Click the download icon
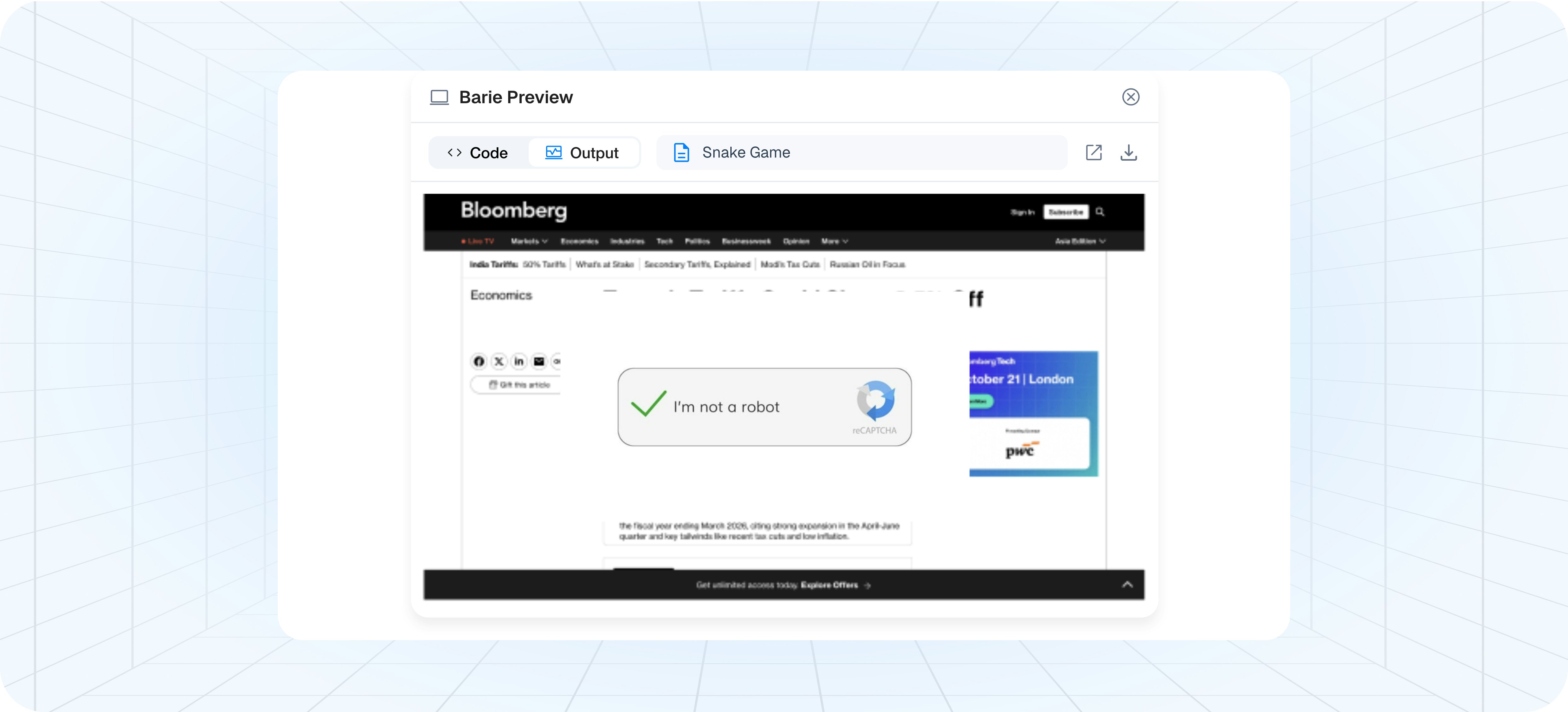The width and height of the screenshot is (1568, 712). pyautogui.click(x=1129, y=152)
